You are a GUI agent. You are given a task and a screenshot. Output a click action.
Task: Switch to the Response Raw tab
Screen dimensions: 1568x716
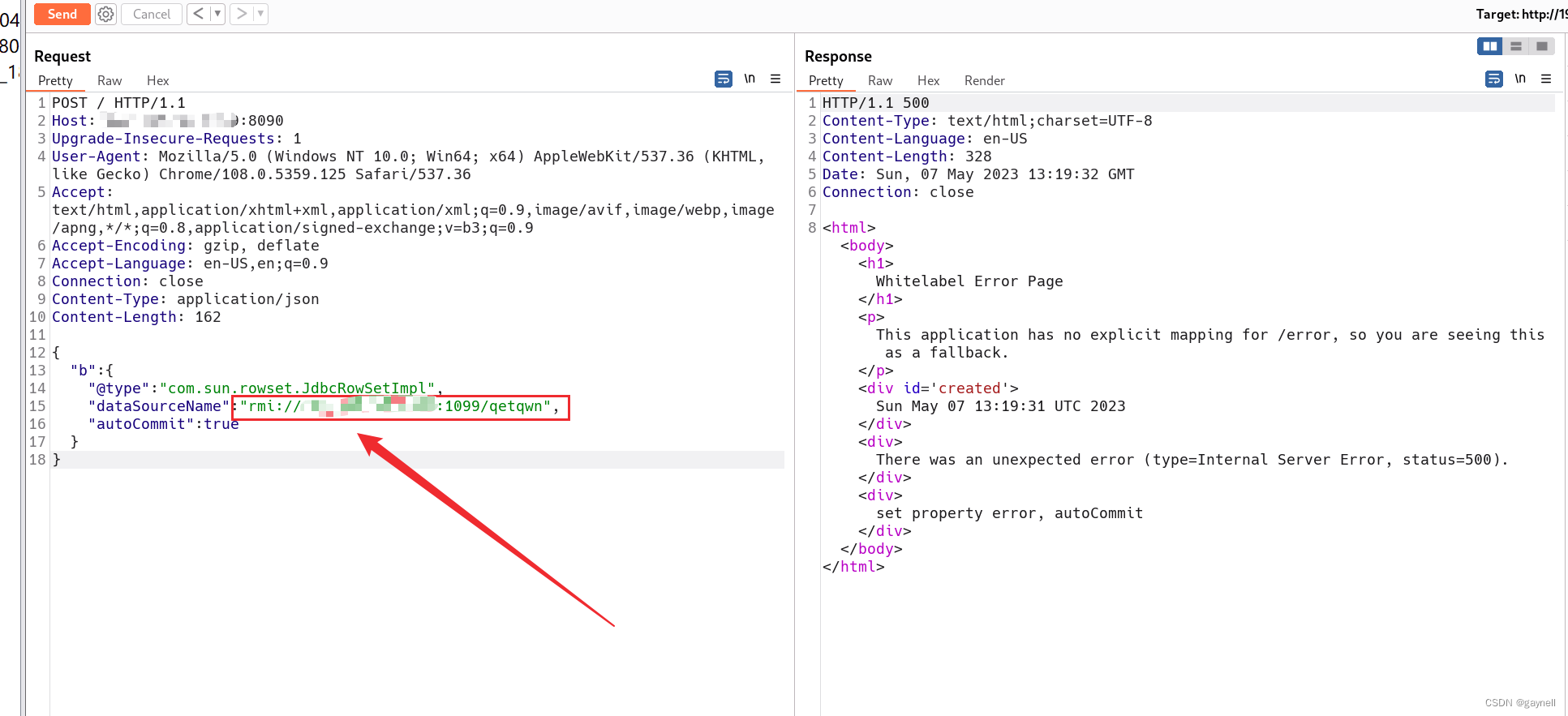(880, 80)
